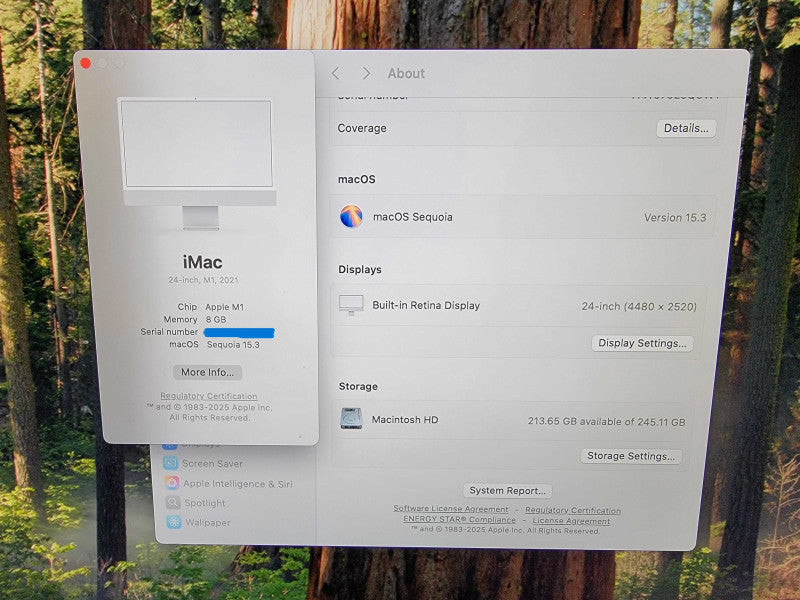Image resolution: width=800 pixels, height=600 pixels.
Task: Click the Coverage label
Action: [x=362, y=128]
